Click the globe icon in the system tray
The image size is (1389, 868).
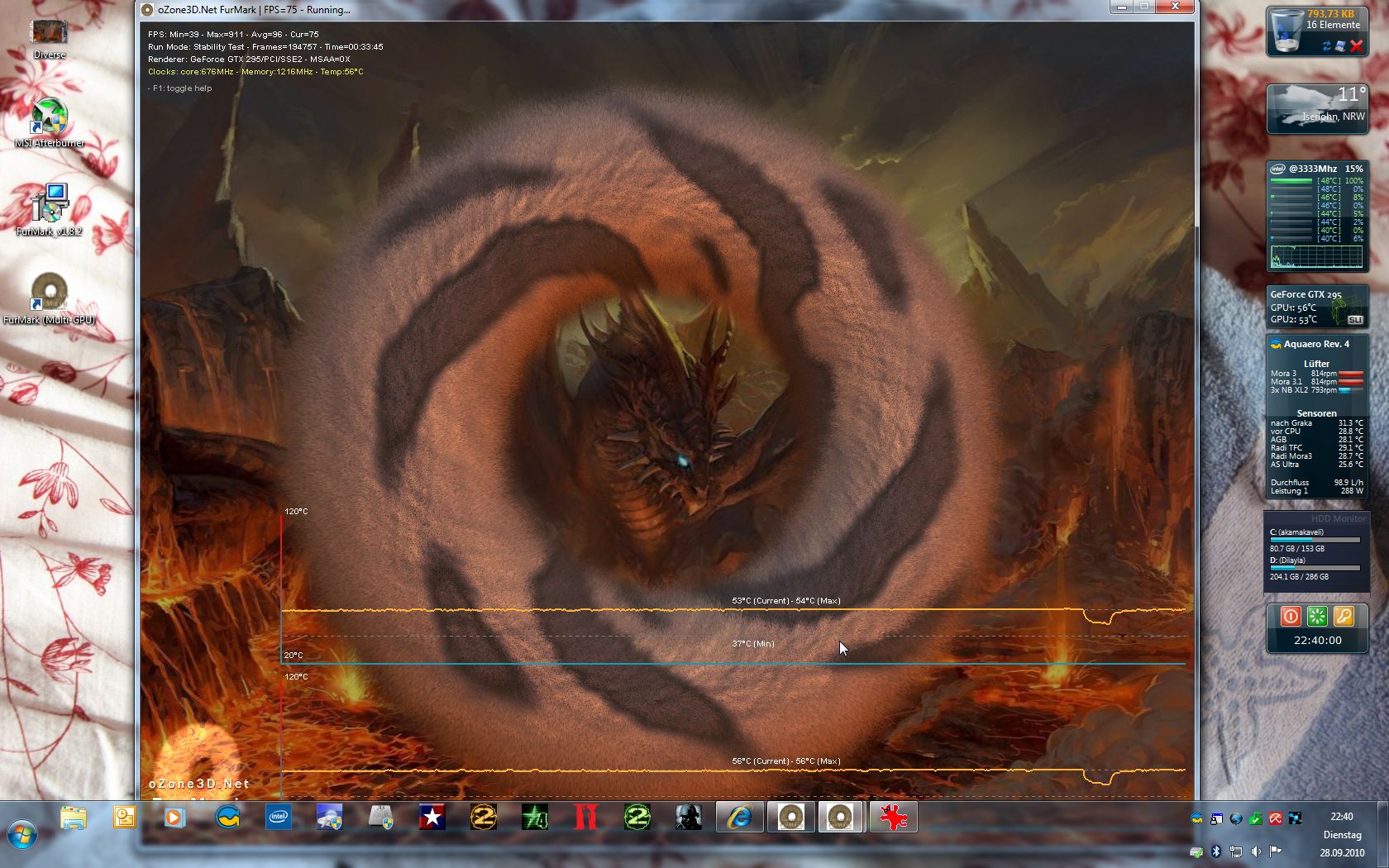[x=1236, y=818]
